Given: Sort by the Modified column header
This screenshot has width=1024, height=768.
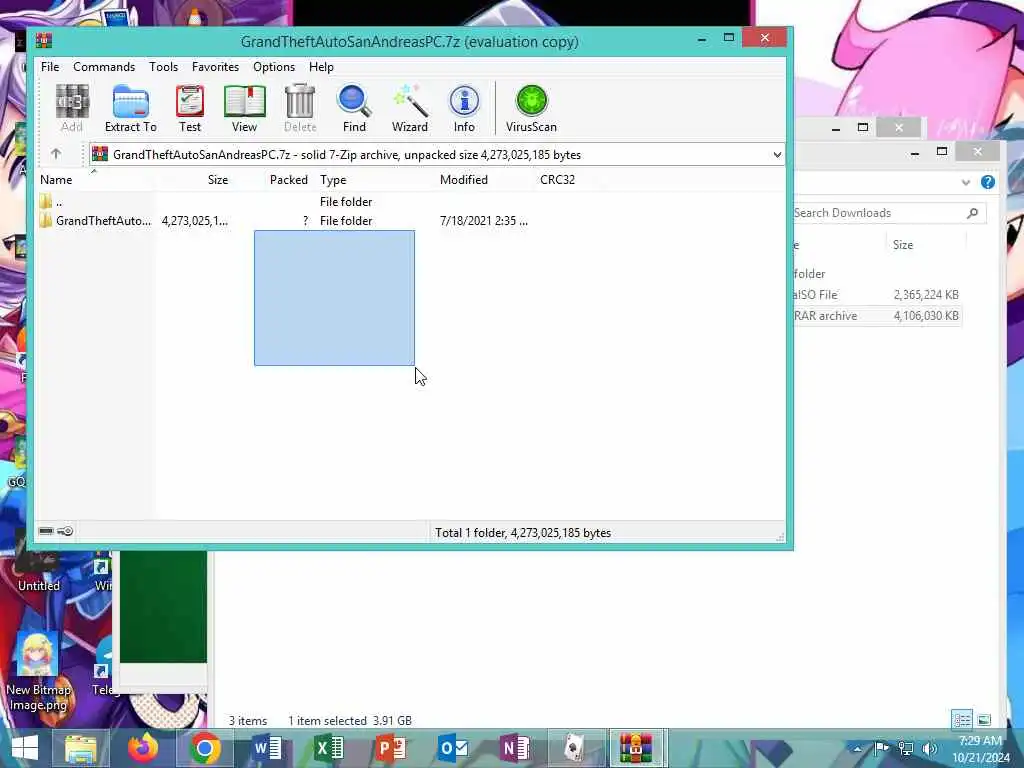Looking at the screenshot, I should tap(485, 180).
